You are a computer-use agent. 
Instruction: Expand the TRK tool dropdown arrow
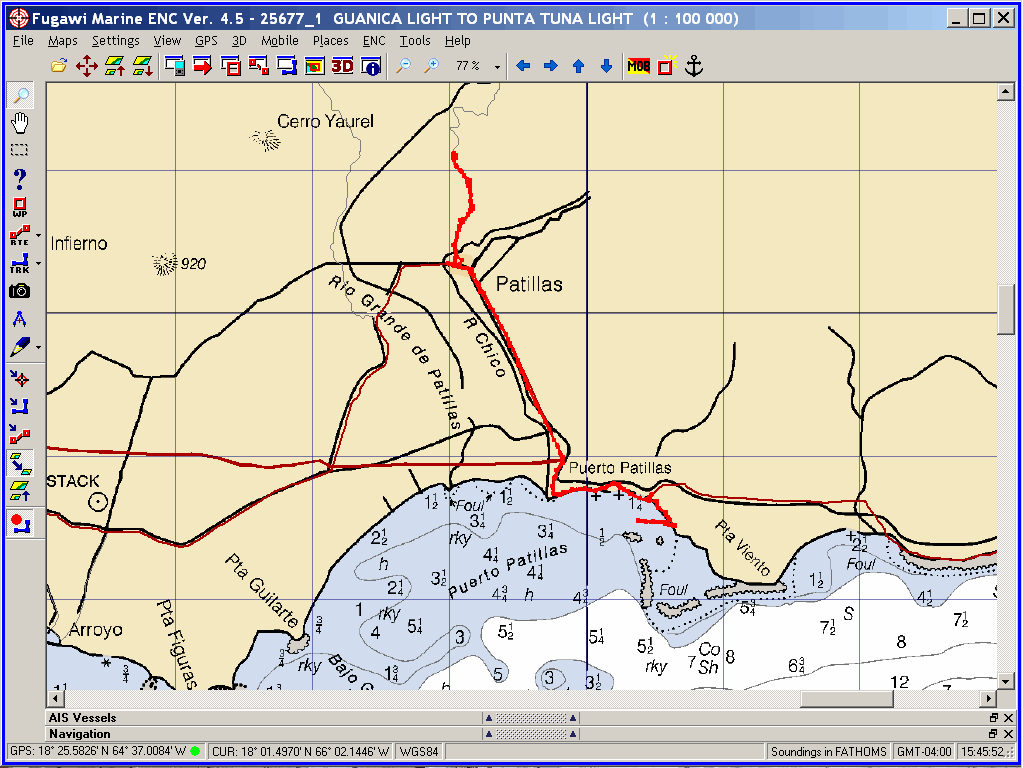point(38,263)
